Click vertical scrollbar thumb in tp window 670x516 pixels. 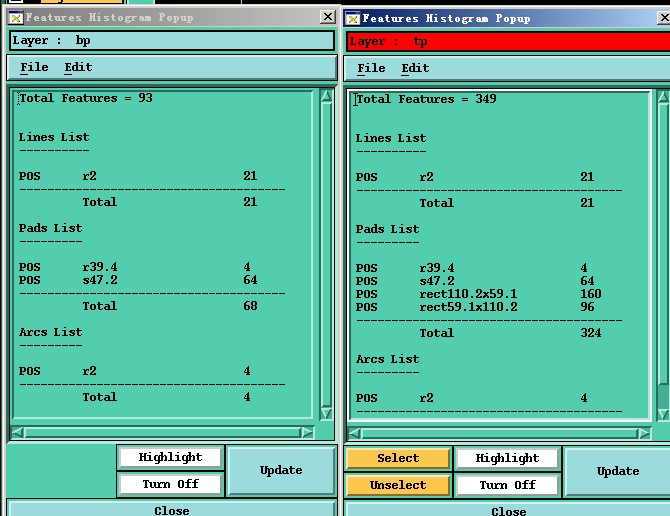coord(664,243)
